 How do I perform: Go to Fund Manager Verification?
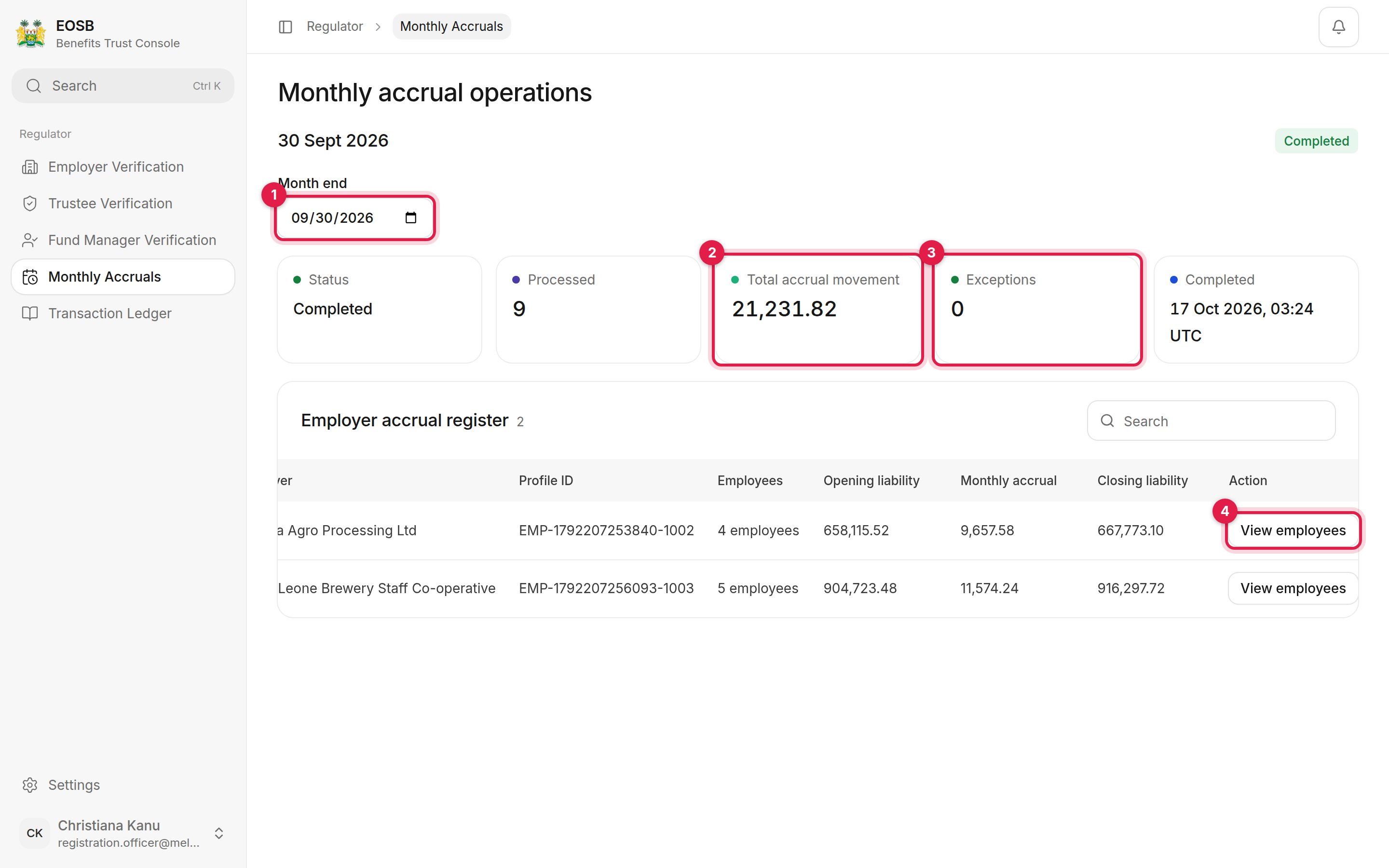[123, 241]
